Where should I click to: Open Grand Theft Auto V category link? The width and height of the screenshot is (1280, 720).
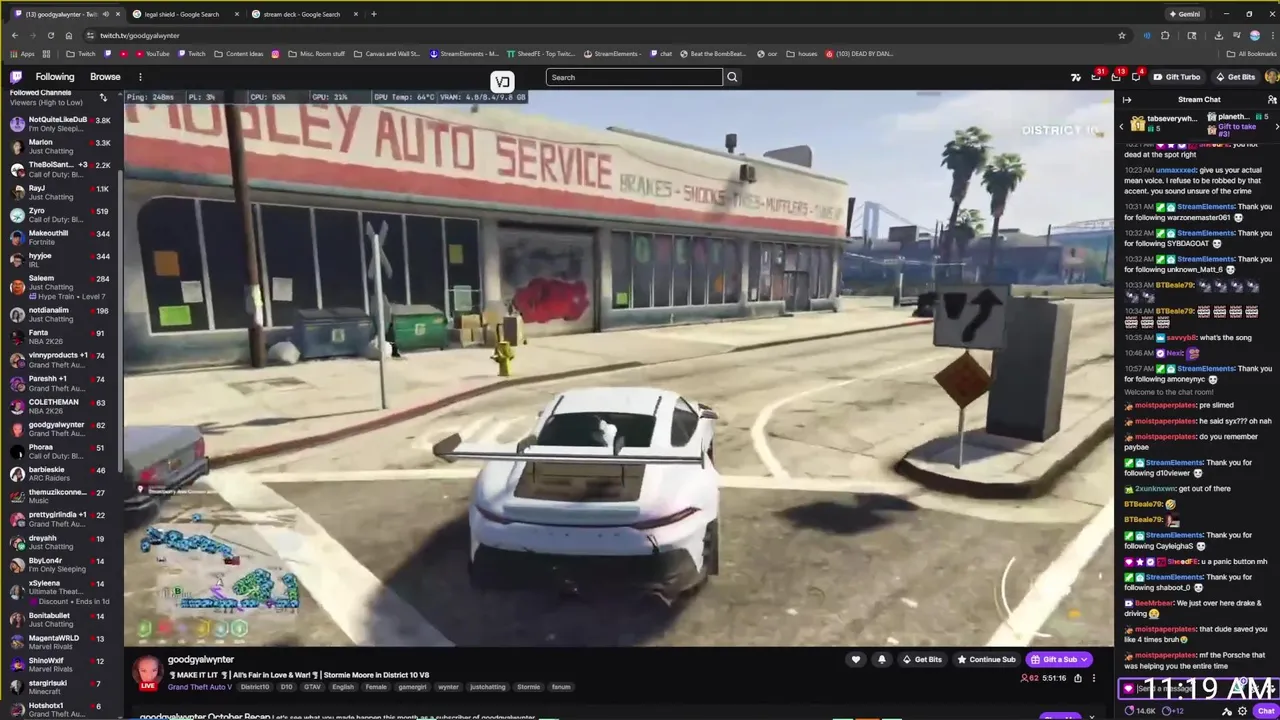199,687
